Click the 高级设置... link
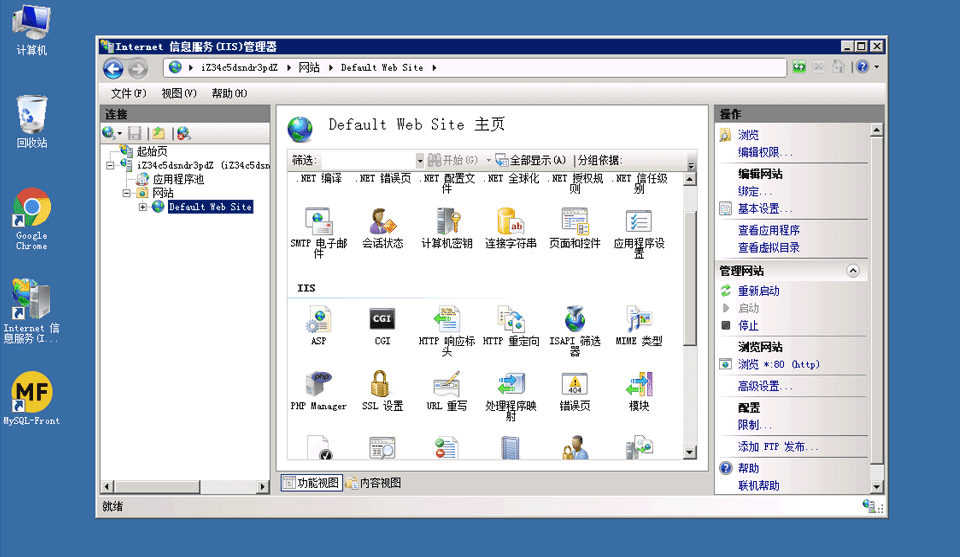 765,386
